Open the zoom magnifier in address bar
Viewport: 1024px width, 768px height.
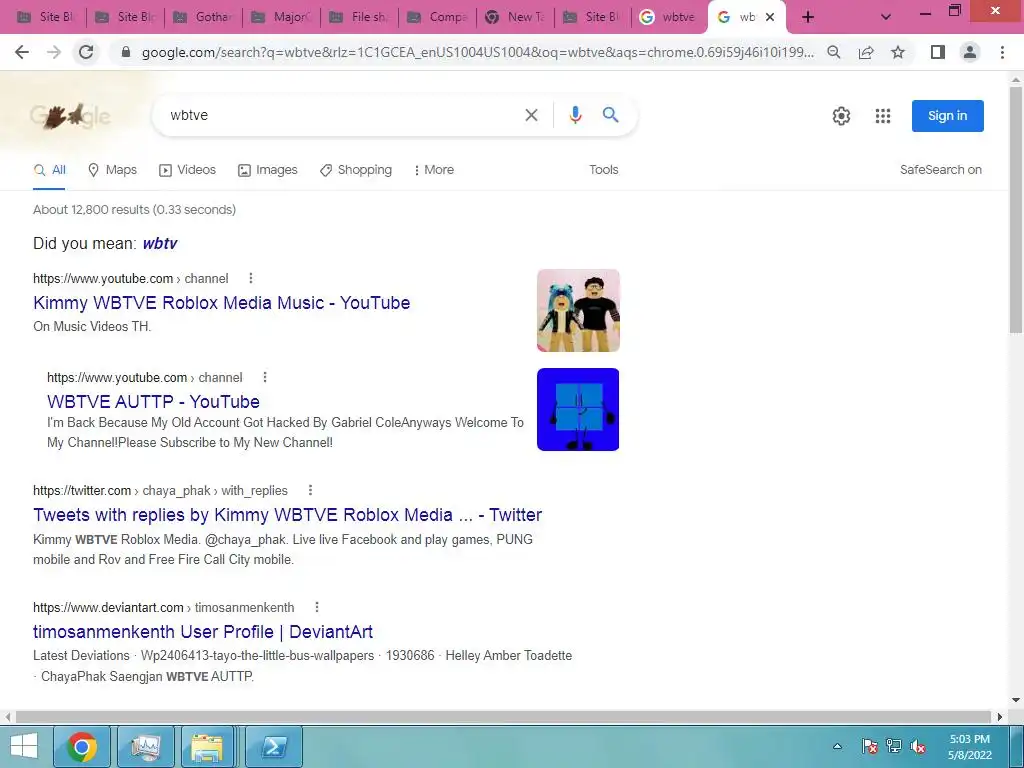[x=834, y=52]
